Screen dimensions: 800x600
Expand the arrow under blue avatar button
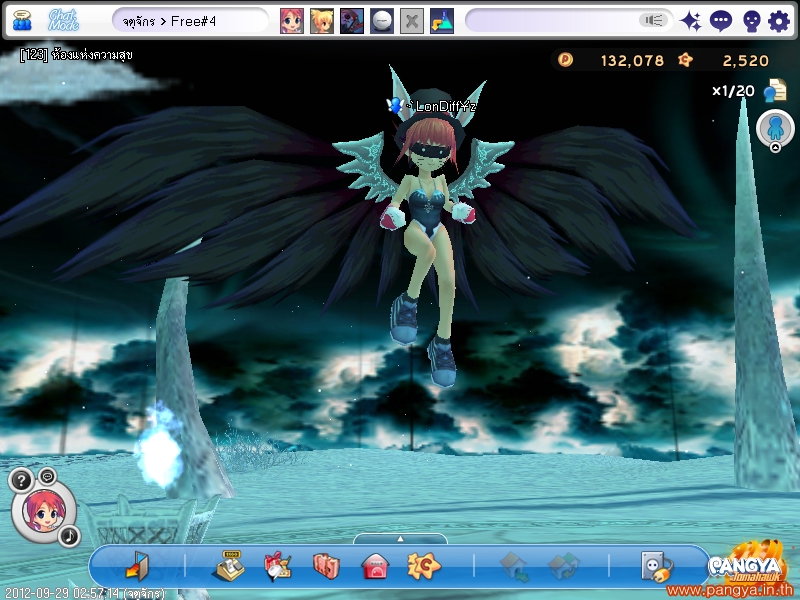775,148
